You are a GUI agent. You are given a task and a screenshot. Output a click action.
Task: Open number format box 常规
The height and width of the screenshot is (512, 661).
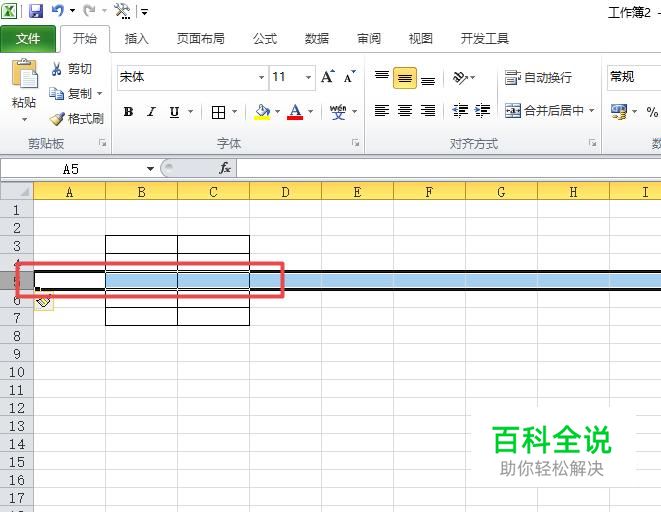click(634, 78)
